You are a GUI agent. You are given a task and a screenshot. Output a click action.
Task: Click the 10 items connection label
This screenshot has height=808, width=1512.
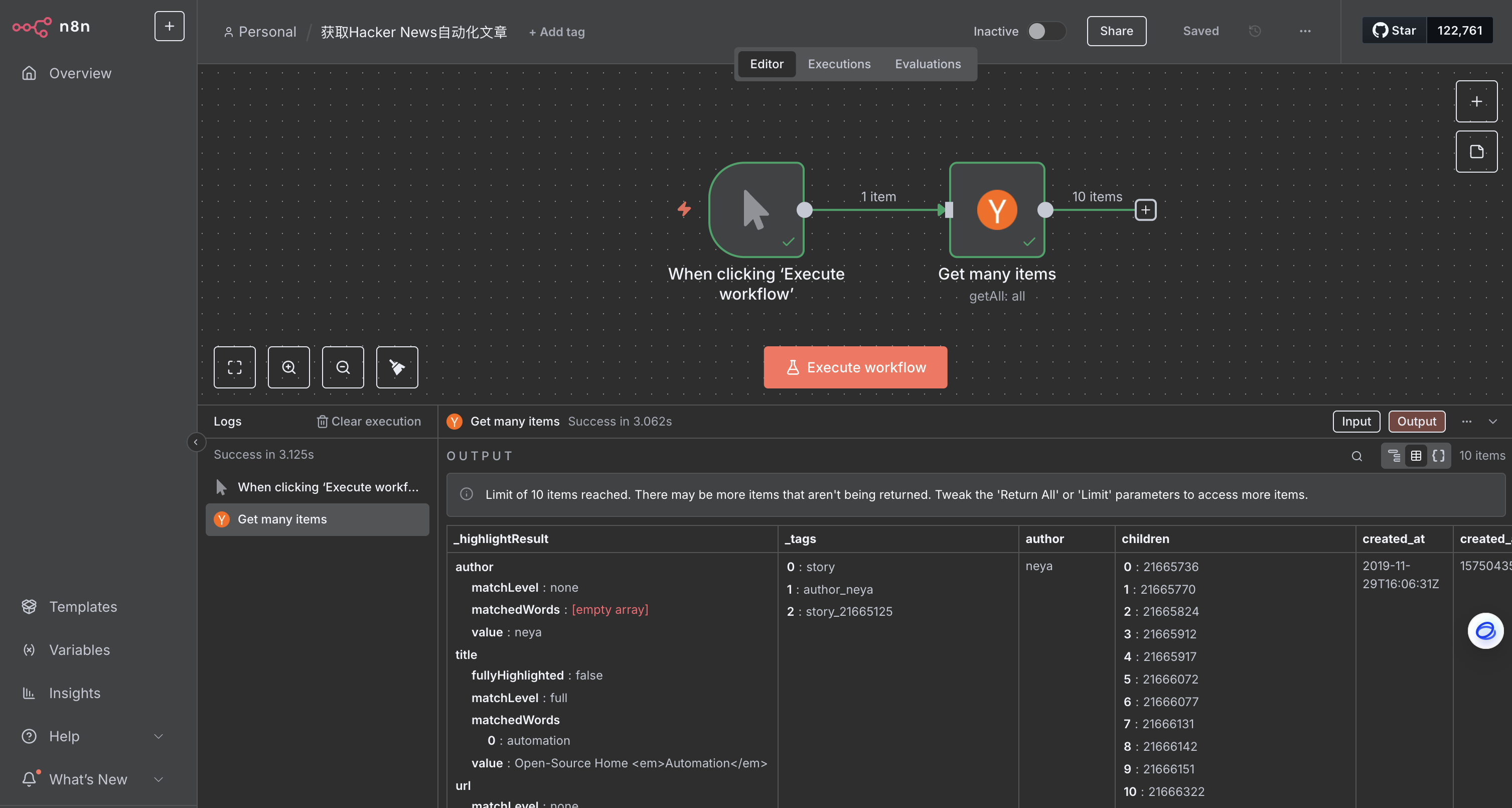[1097, 197]
